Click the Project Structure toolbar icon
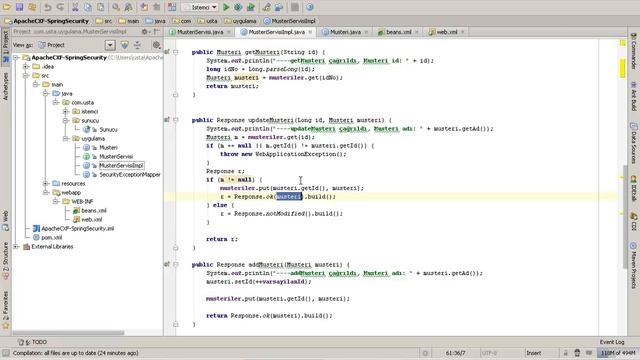Screen dimensions: 640x360 [279, 7]
